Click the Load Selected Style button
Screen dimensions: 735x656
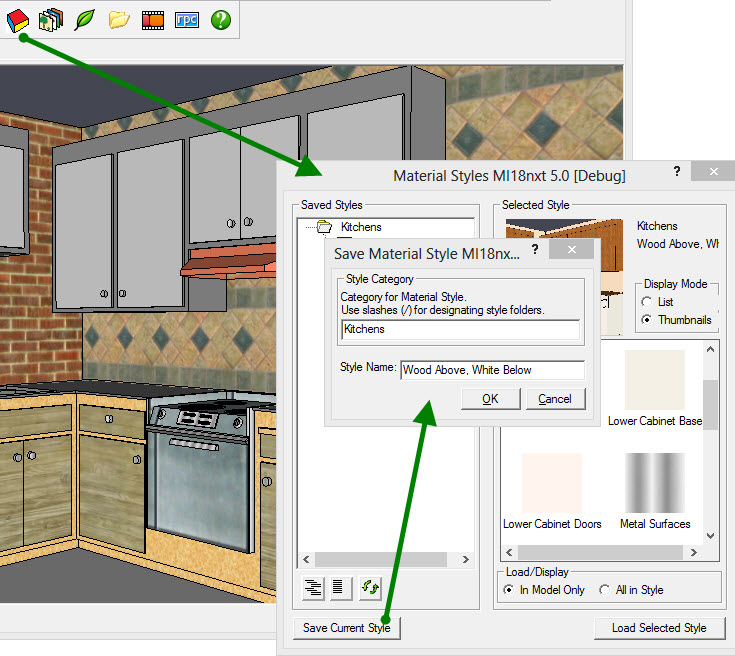pyautogui.click(x=658, y=628)
